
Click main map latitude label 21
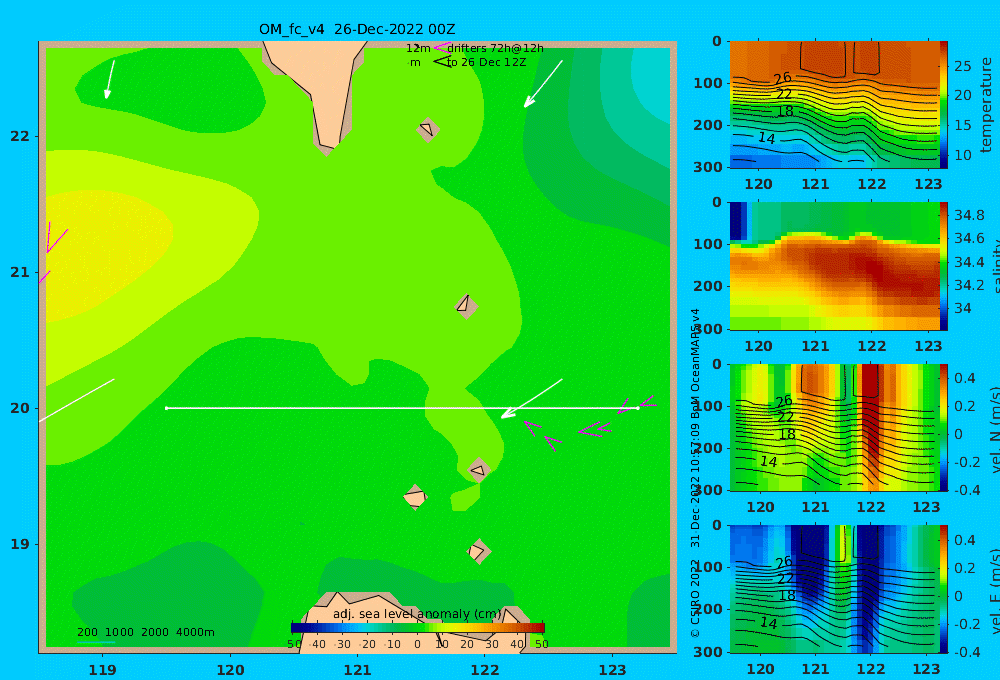[20, 272]
